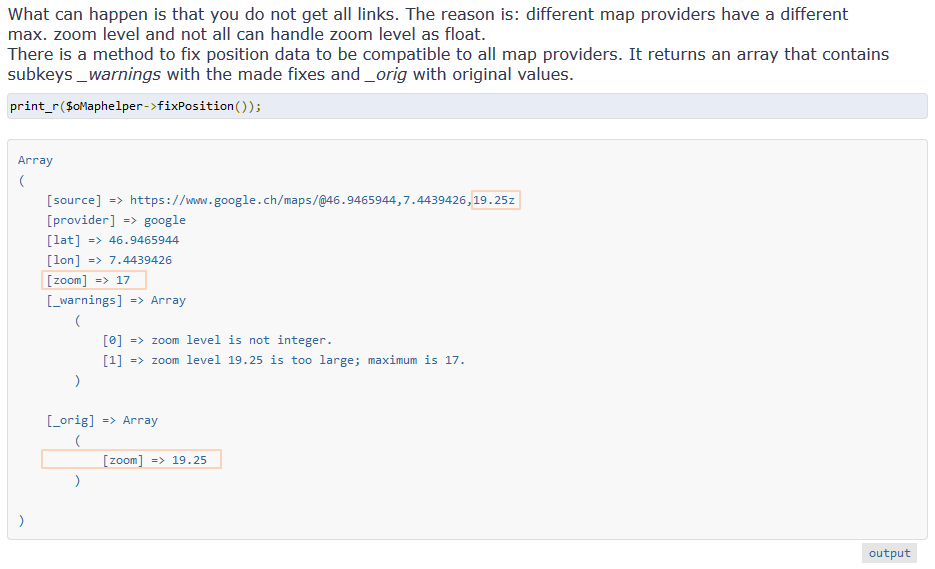This screenshot has height=569, width=935.
Task: Click the italic _warnings word in paragraph
Action: [119, 75]
